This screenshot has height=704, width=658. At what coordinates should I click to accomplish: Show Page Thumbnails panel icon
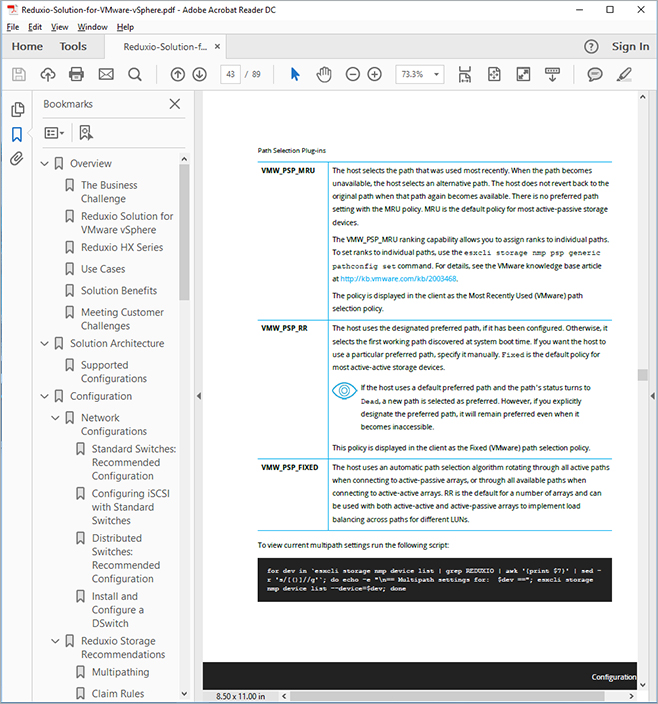pyautogui.click(x=18, y=109)
